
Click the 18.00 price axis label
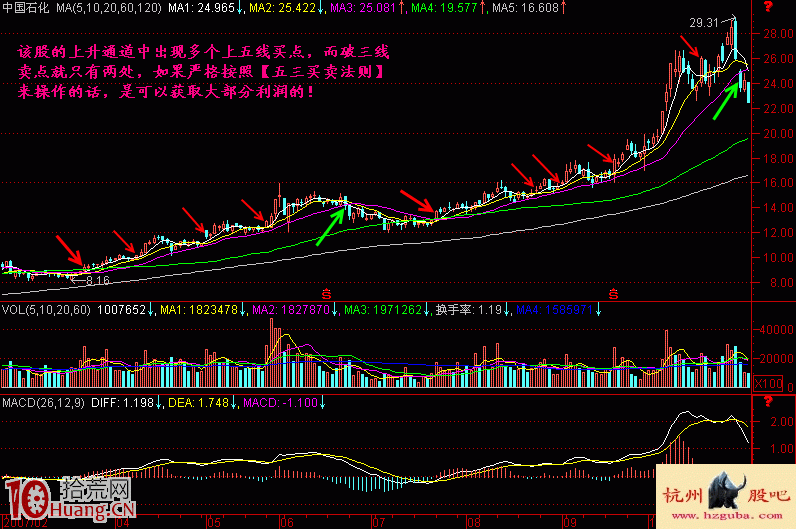tap(778, 158)
